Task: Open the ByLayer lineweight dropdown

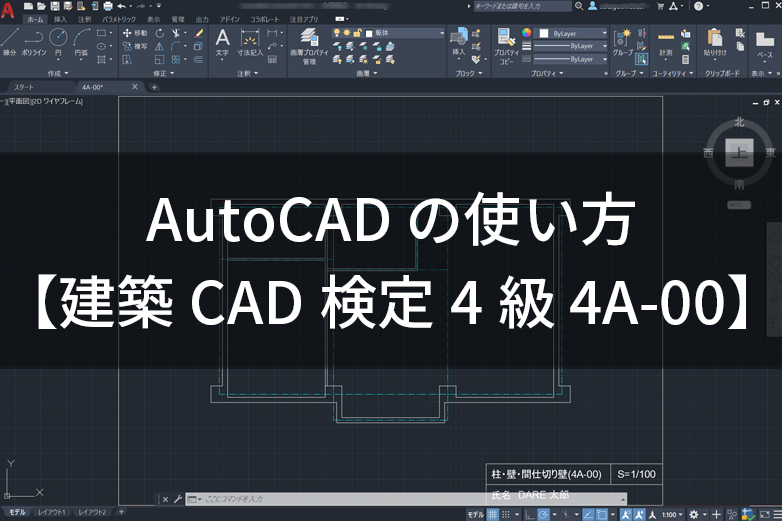Action: (x=571, y=46)
